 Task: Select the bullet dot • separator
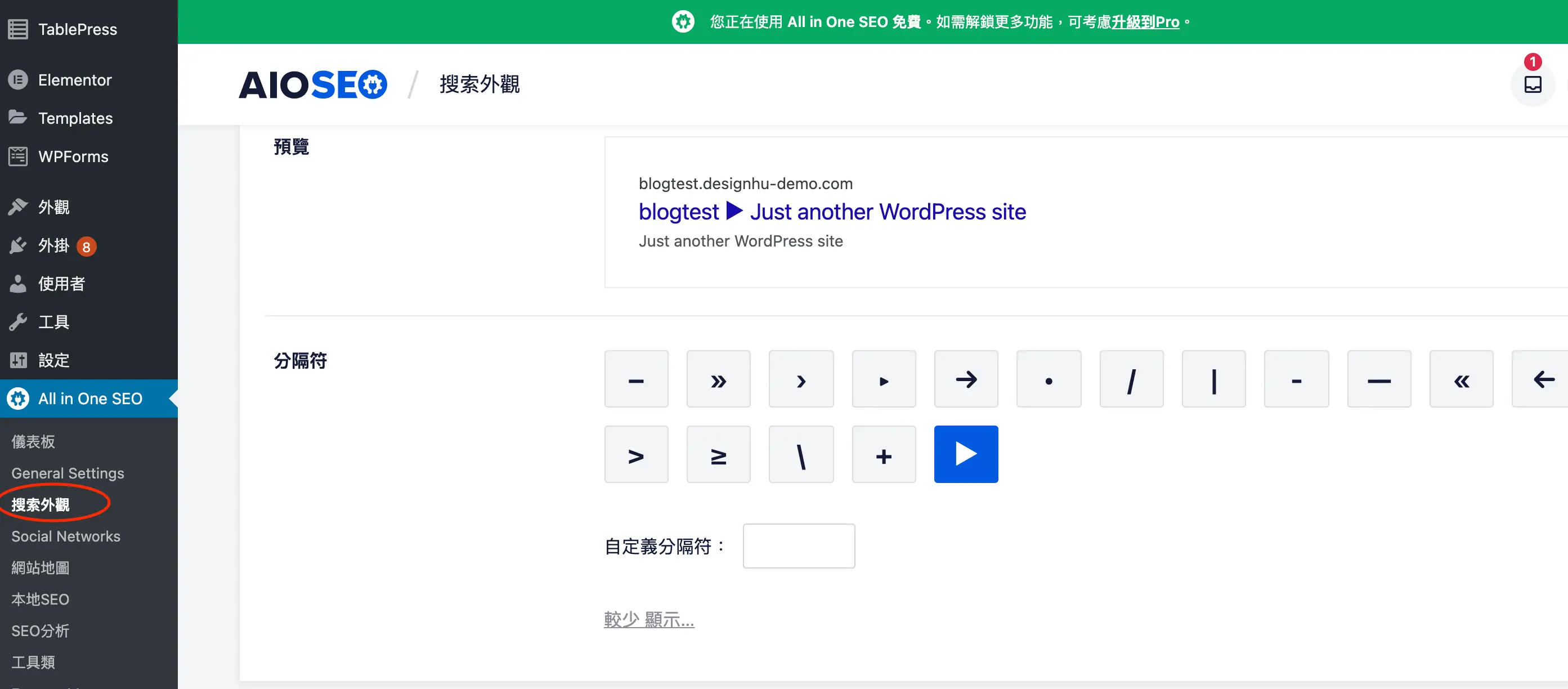point(1049,379)
